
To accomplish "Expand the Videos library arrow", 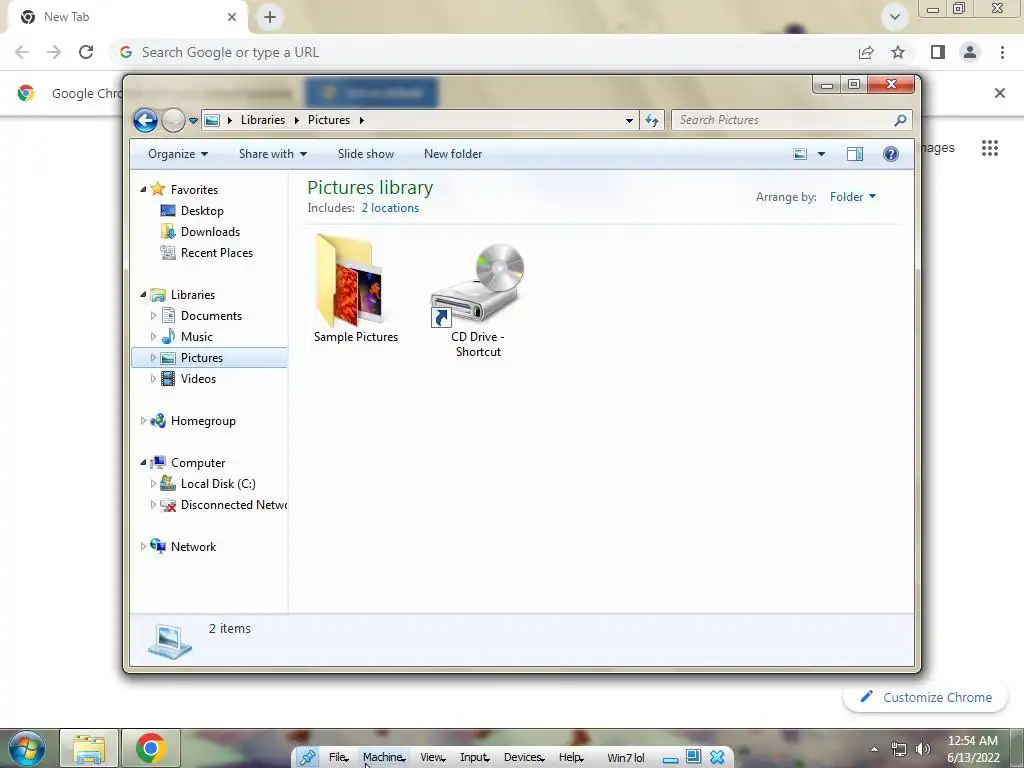I will point(153,379).
